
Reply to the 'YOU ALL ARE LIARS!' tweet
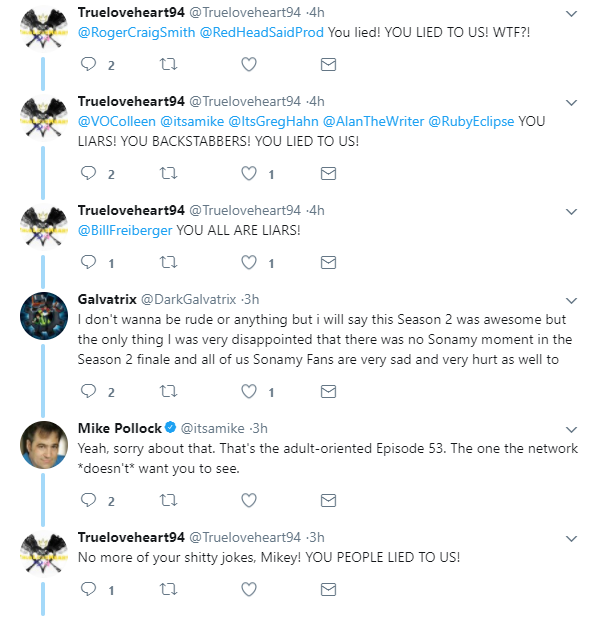click(89, 262)
